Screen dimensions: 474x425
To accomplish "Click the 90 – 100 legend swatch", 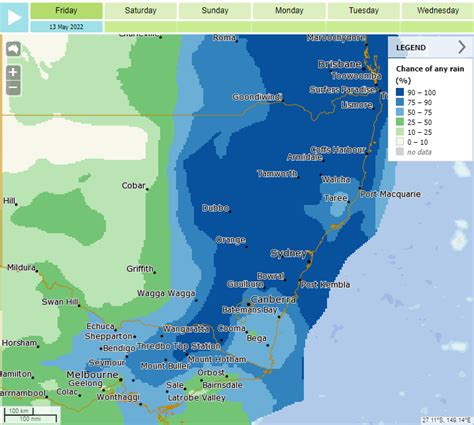I will [400, 92].
